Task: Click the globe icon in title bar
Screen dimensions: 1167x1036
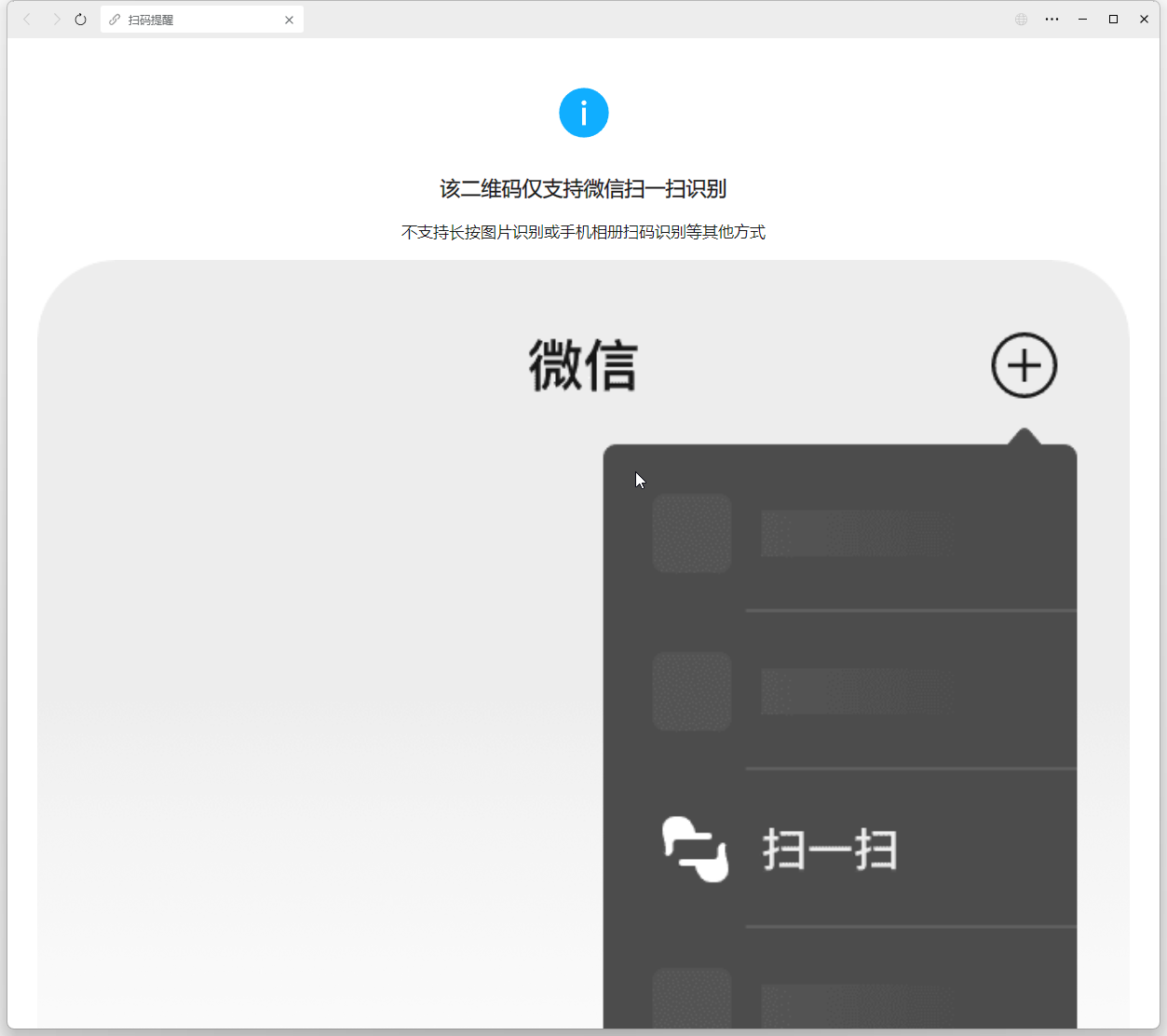Action: pyautogui.click(x=1022, y=20)
